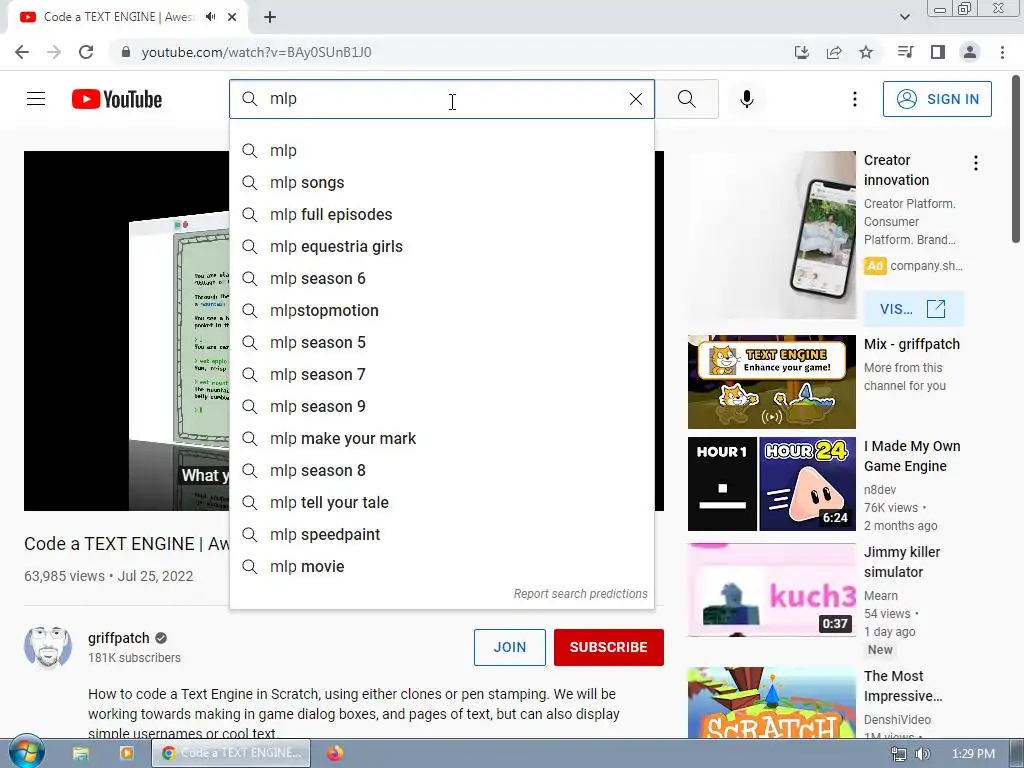Open the media player taskbar icon
Viewport: 1024px width, 768px height.
126,753
